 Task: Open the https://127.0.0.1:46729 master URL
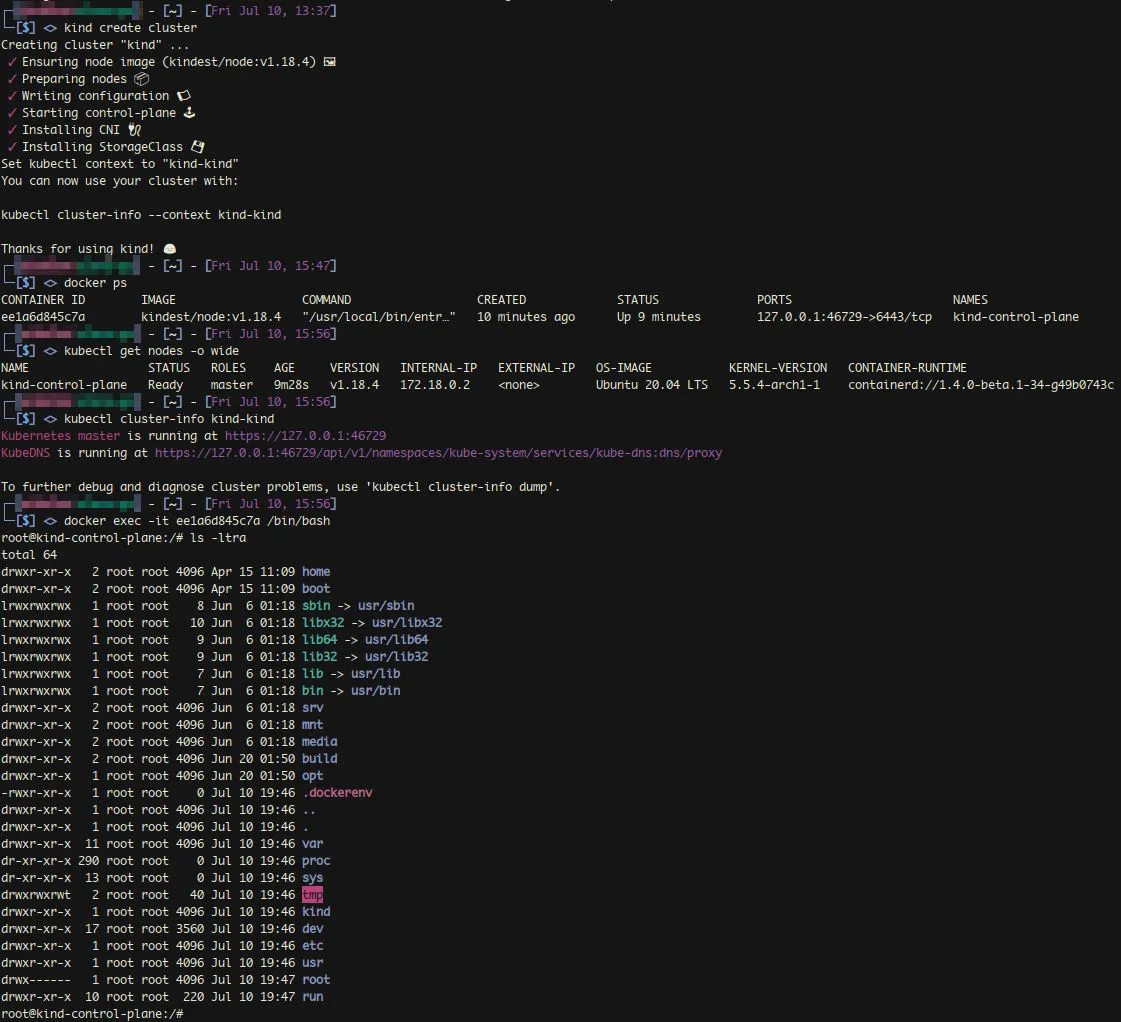tap(305, 436)
